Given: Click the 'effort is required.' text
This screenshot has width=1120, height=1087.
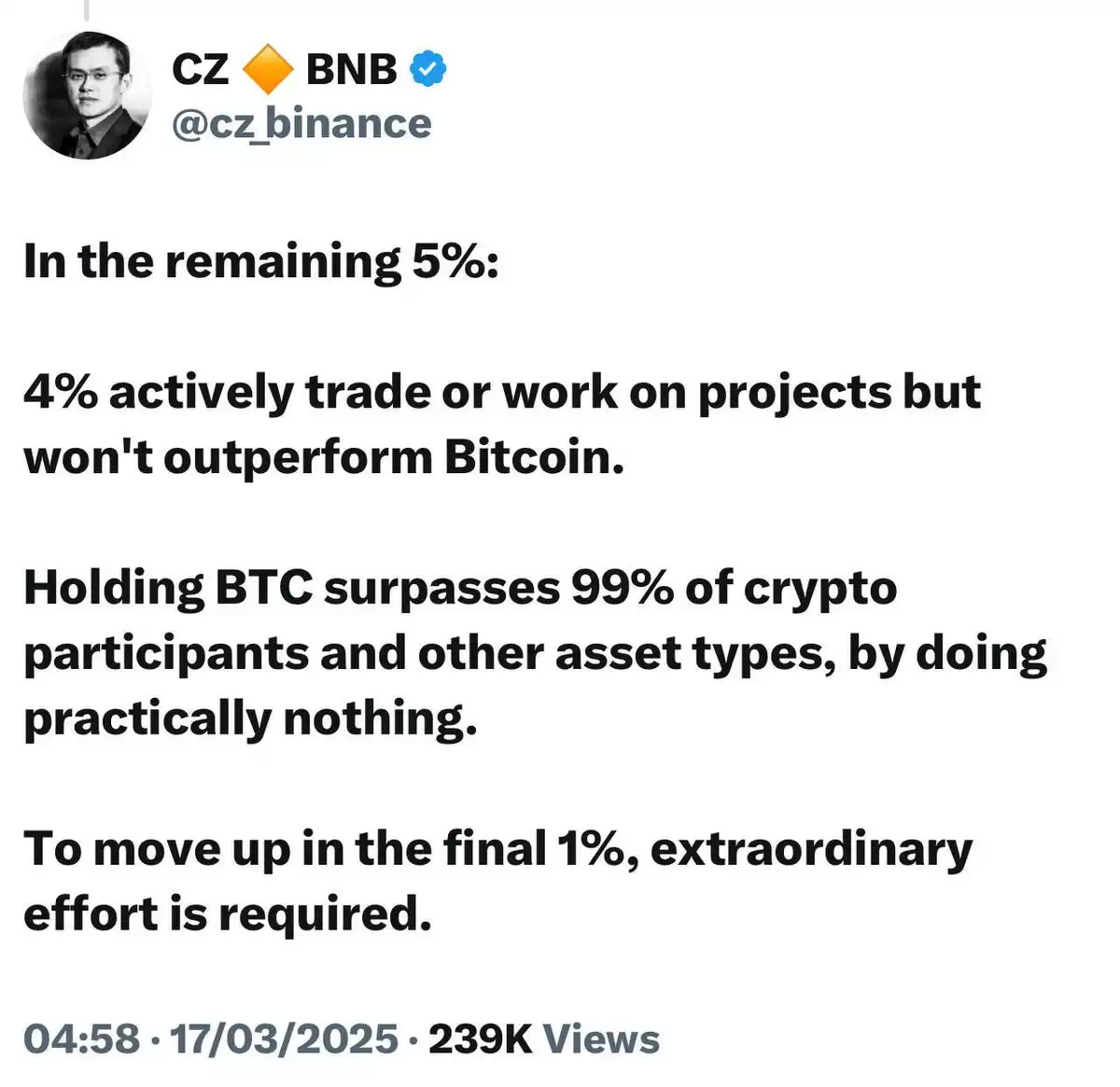Looking at the screenshot, I should click(x=228, y=914).
